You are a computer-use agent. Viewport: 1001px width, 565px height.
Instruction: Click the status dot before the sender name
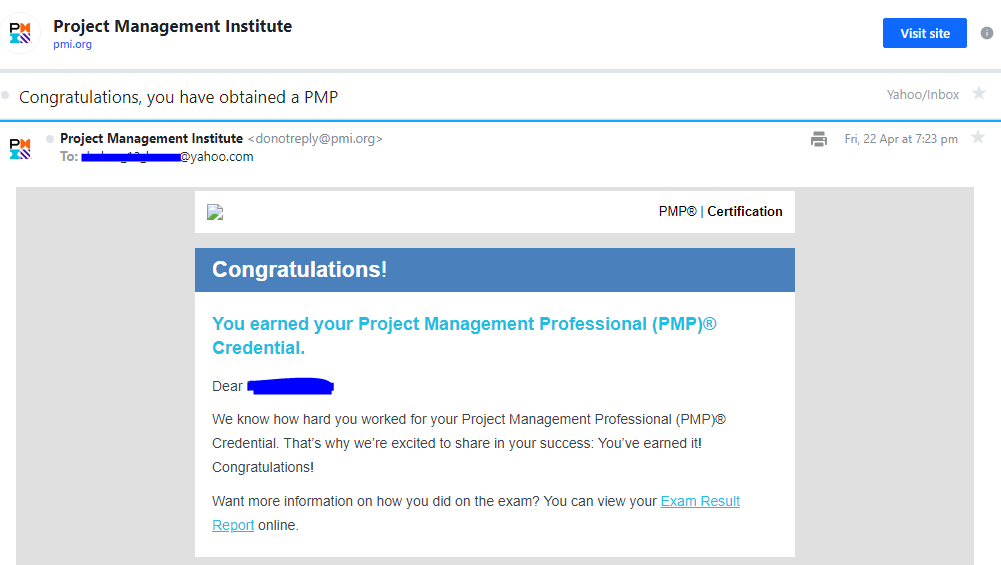[50, 139]
